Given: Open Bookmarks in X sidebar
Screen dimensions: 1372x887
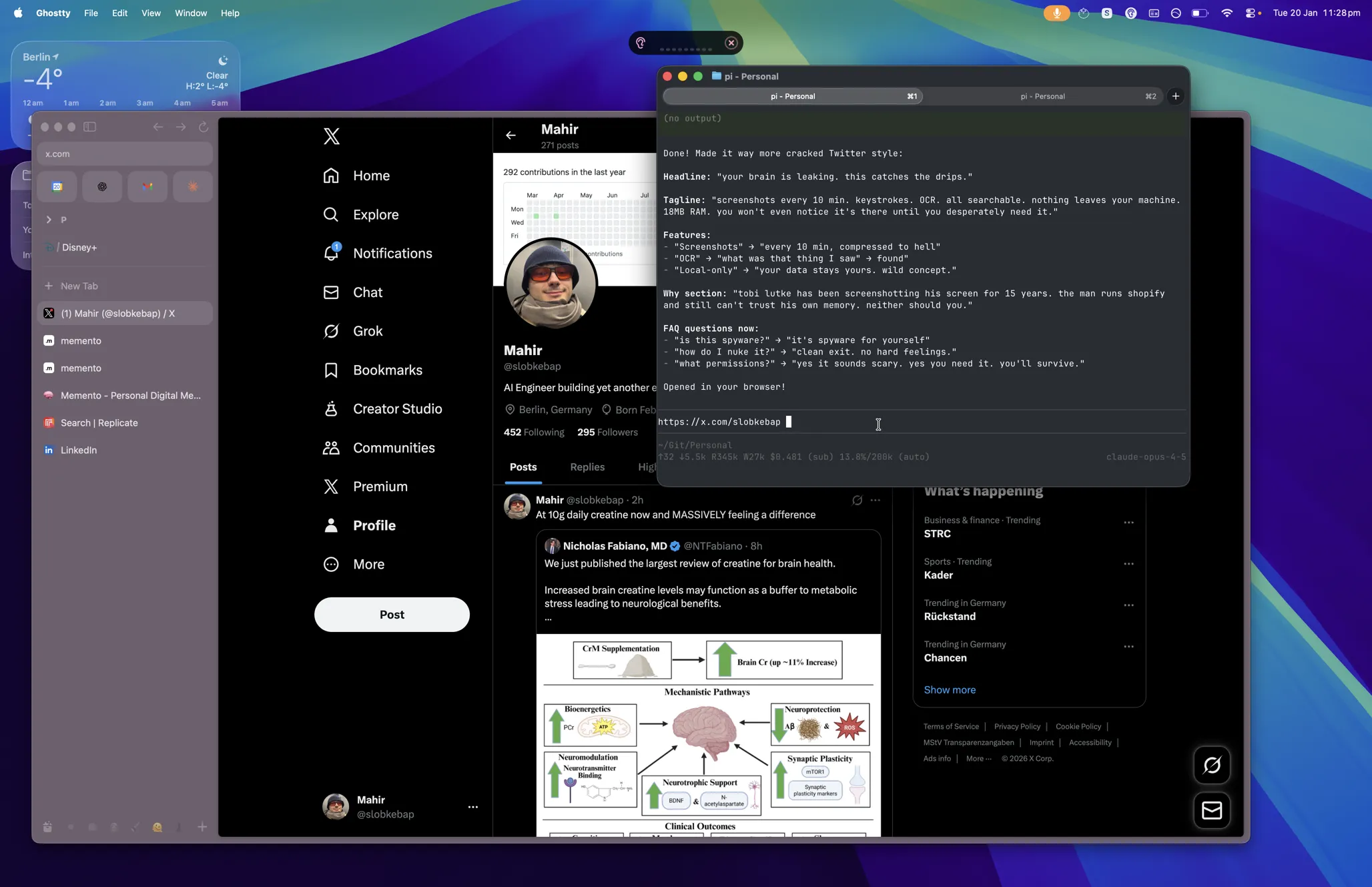Looking at the screenshot, I should 331,370.
